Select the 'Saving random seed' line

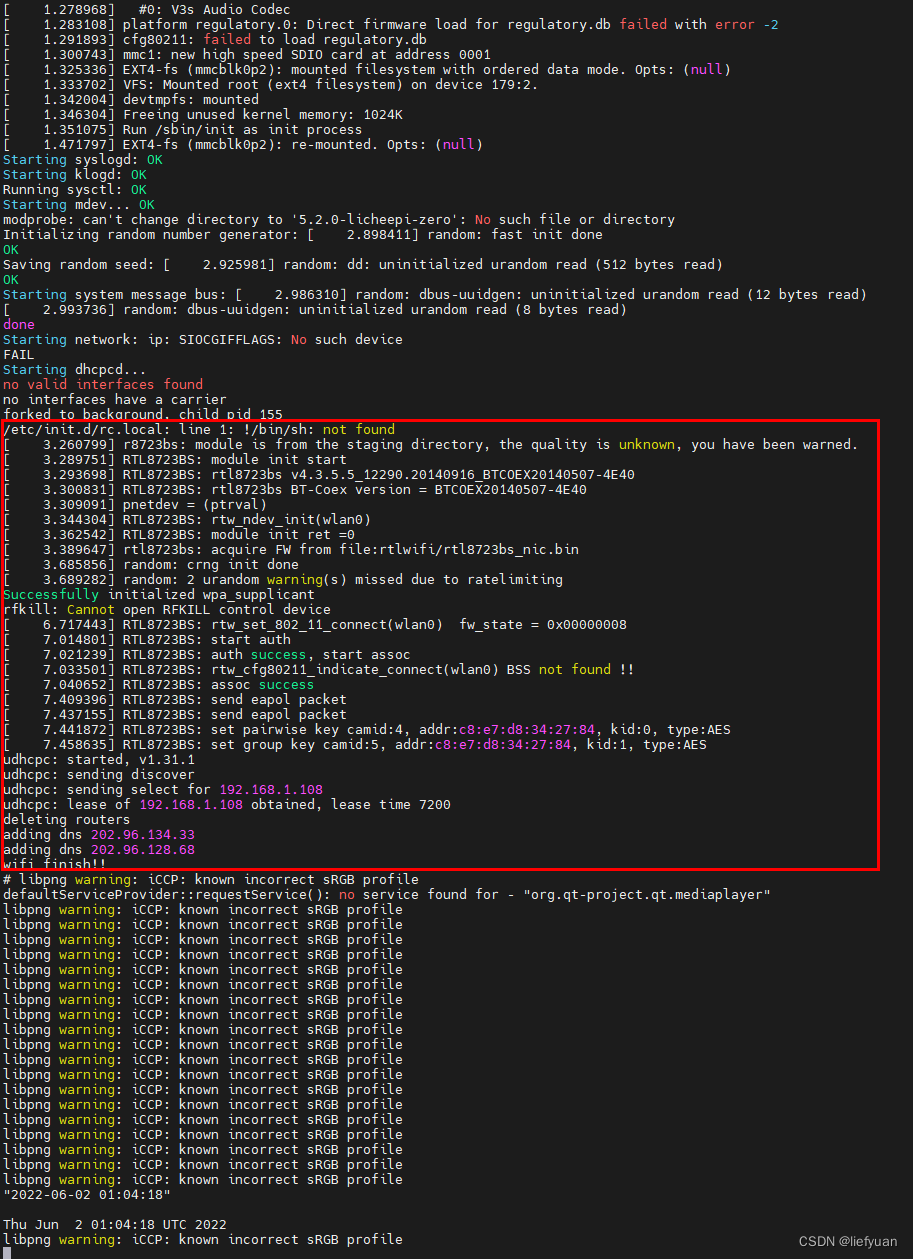point(363,264)
